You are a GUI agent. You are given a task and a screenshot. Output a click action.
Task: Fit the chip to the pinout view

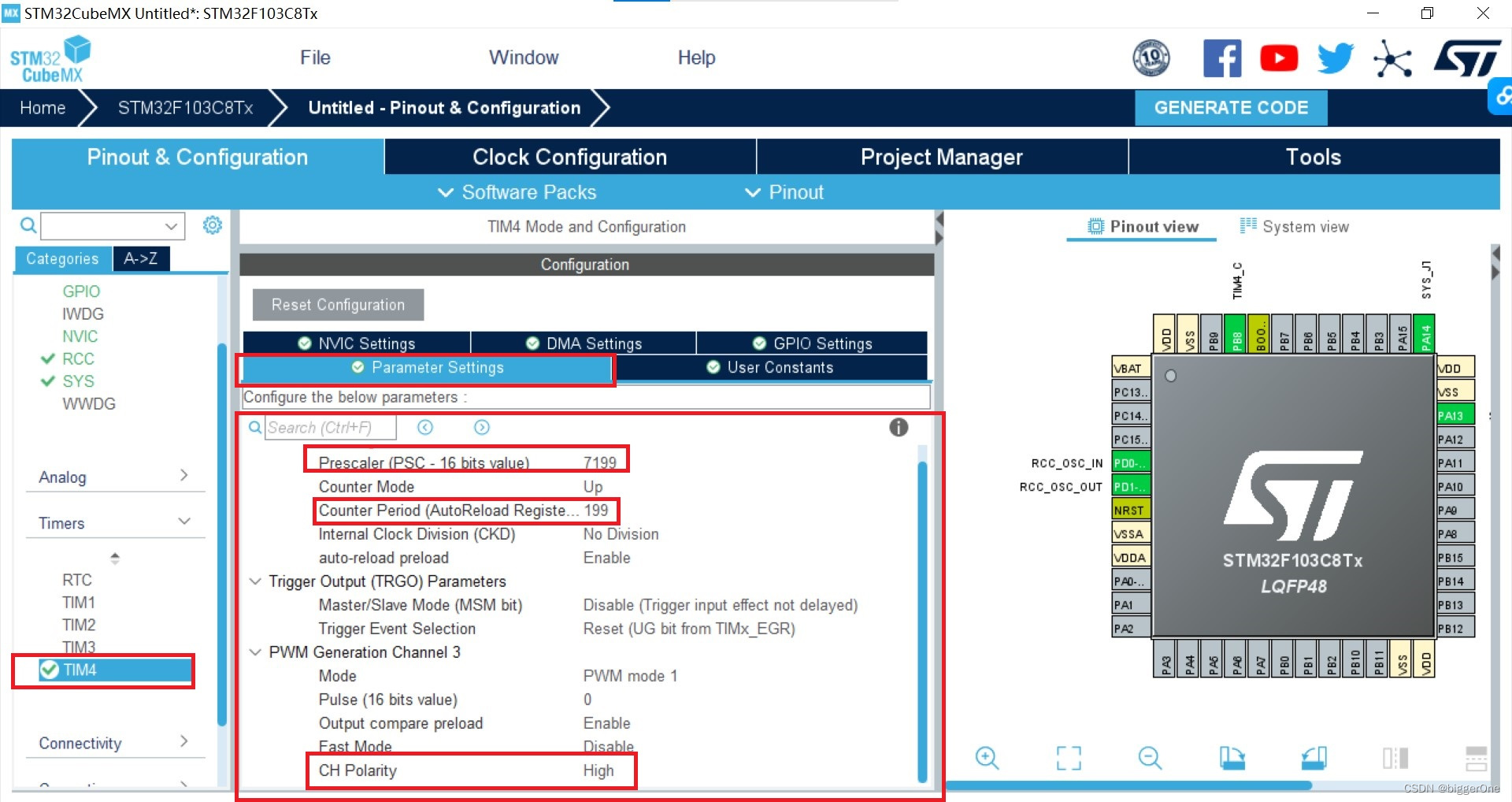[1069, 758]
